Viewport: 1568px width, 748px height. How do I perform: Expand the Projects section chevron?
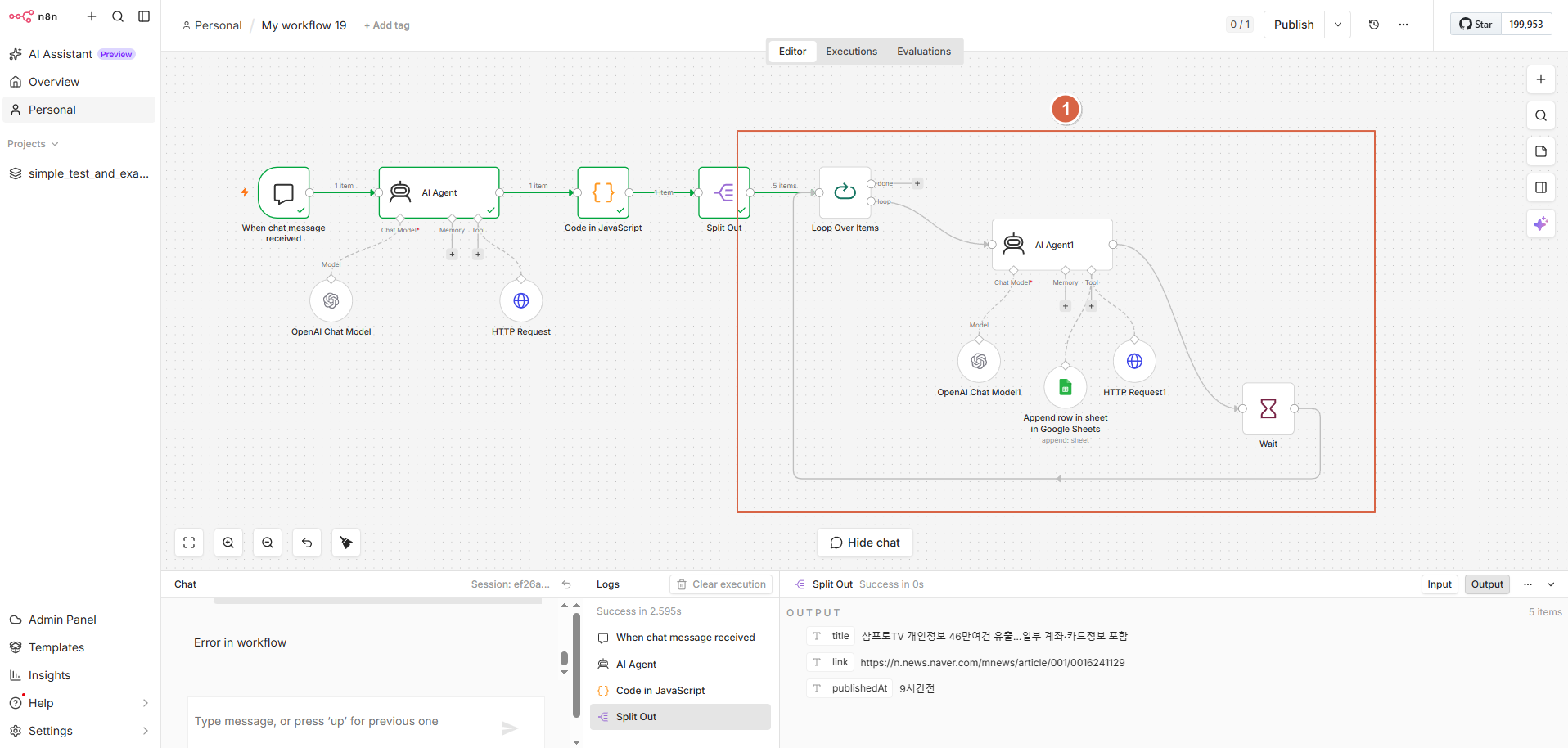(x=55, y=144)
